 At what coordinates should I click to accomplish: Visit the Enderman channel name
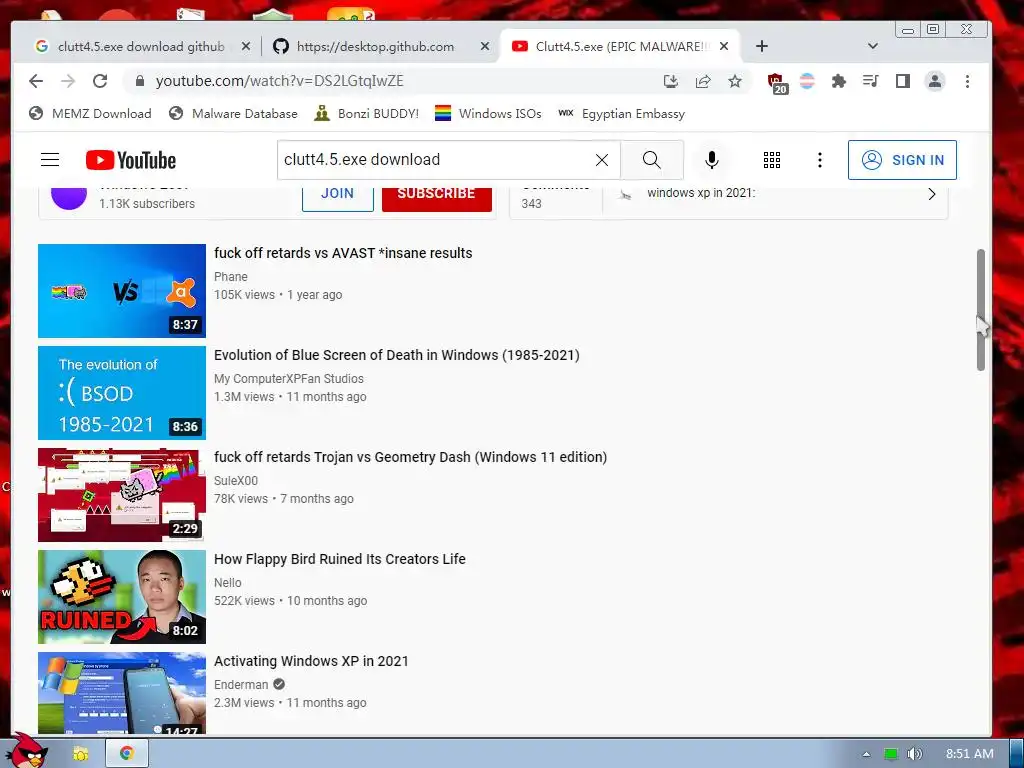pos(241,684)
